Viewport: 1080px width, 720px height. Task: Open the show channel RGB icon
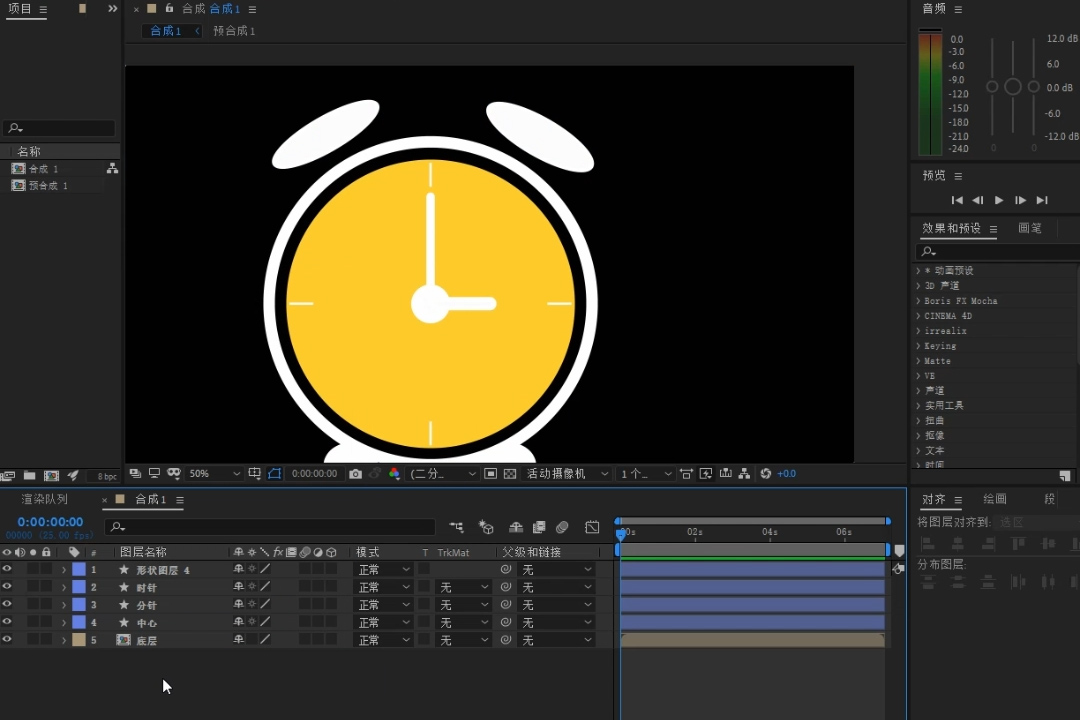(394, 474)
